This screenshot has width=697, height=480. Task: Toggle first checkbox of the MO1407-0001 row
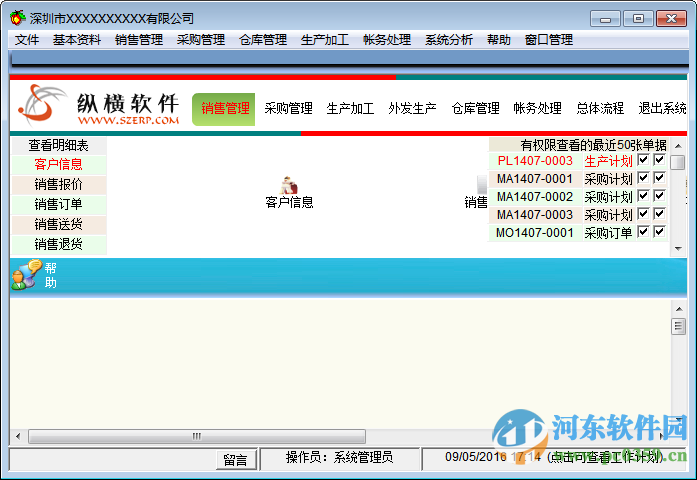point(643,232)
